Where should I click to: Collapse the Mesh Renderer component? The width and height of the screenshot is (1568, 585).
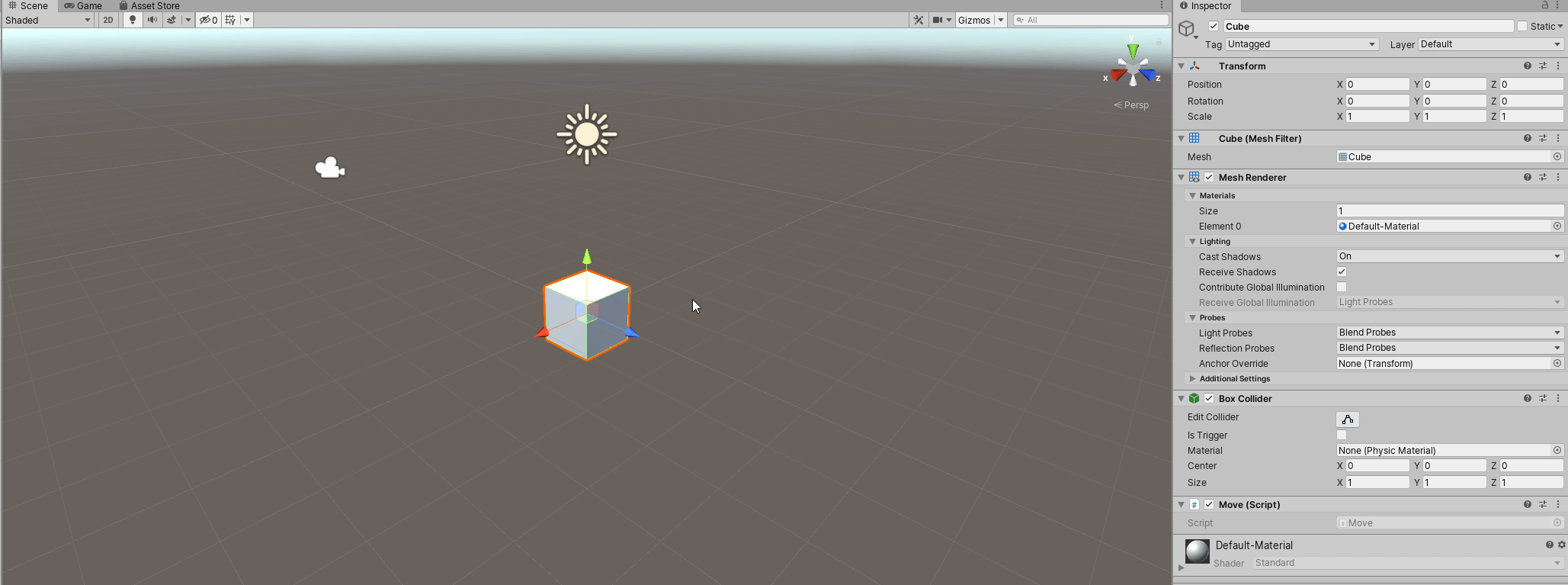click(1182, 178)
